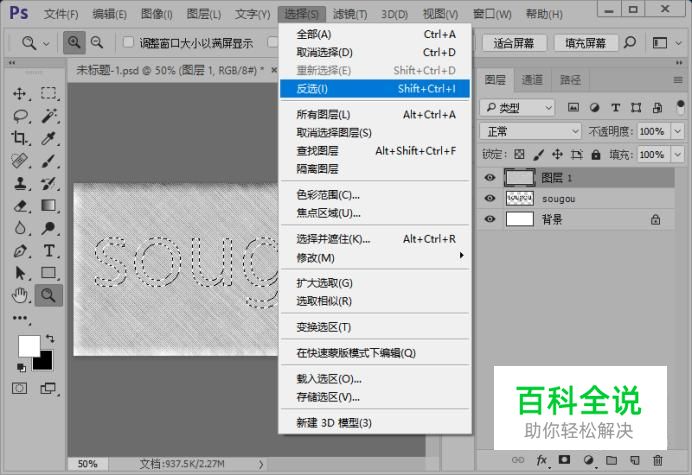The height and width of the screenshot is (475, 692).
Task: Hide the sougou layer
Action: coord(489,198)
